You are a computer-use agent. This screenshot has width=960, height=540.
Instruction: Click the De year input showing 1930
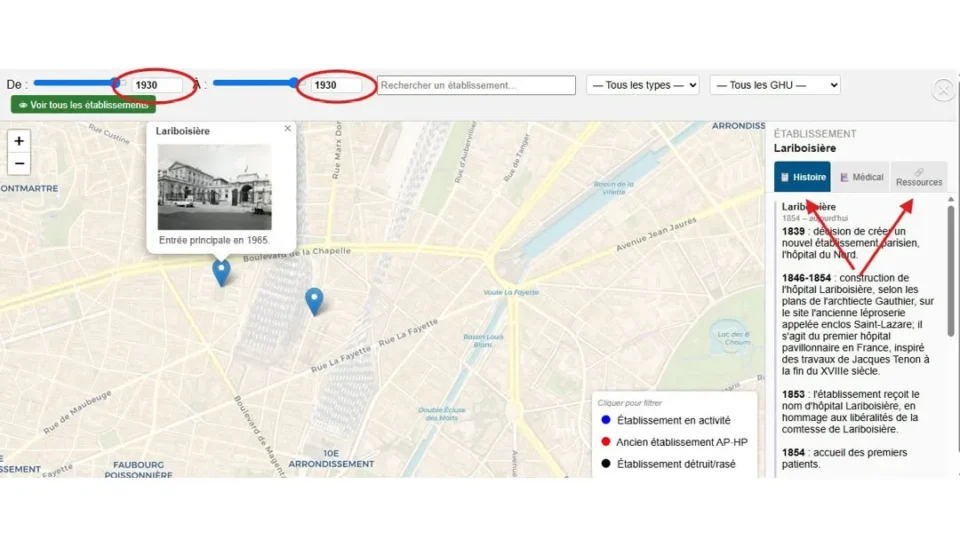[157, 85]
